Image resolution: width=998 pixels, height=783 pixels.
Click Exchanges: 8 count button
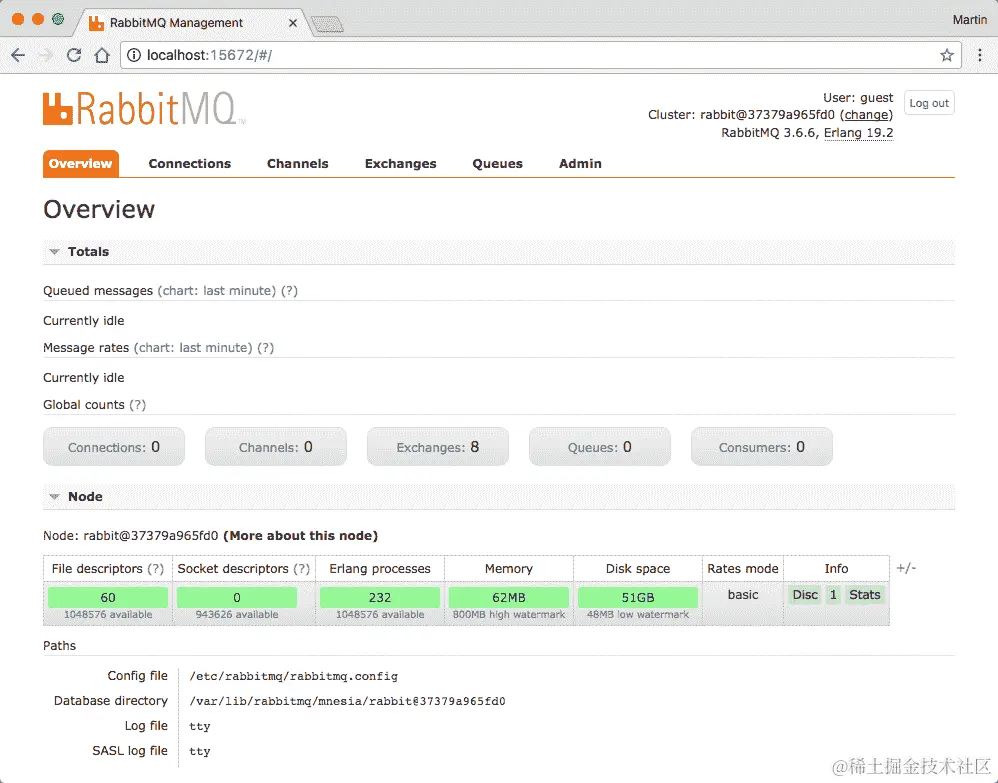437,447
